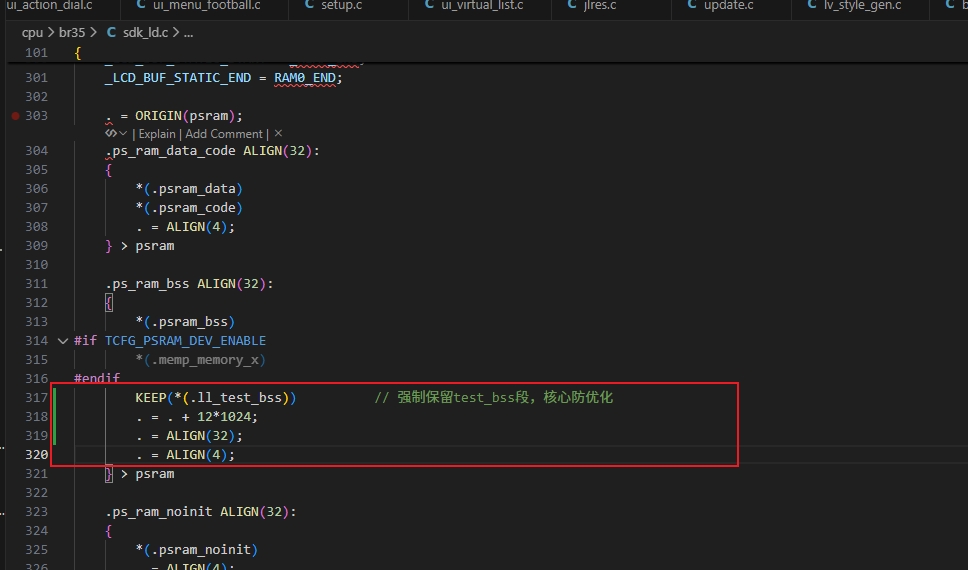Viewport: 968px width, 570px height.
Task: Click the RAM0_END identifier
Action: click(x=305, y=78)
